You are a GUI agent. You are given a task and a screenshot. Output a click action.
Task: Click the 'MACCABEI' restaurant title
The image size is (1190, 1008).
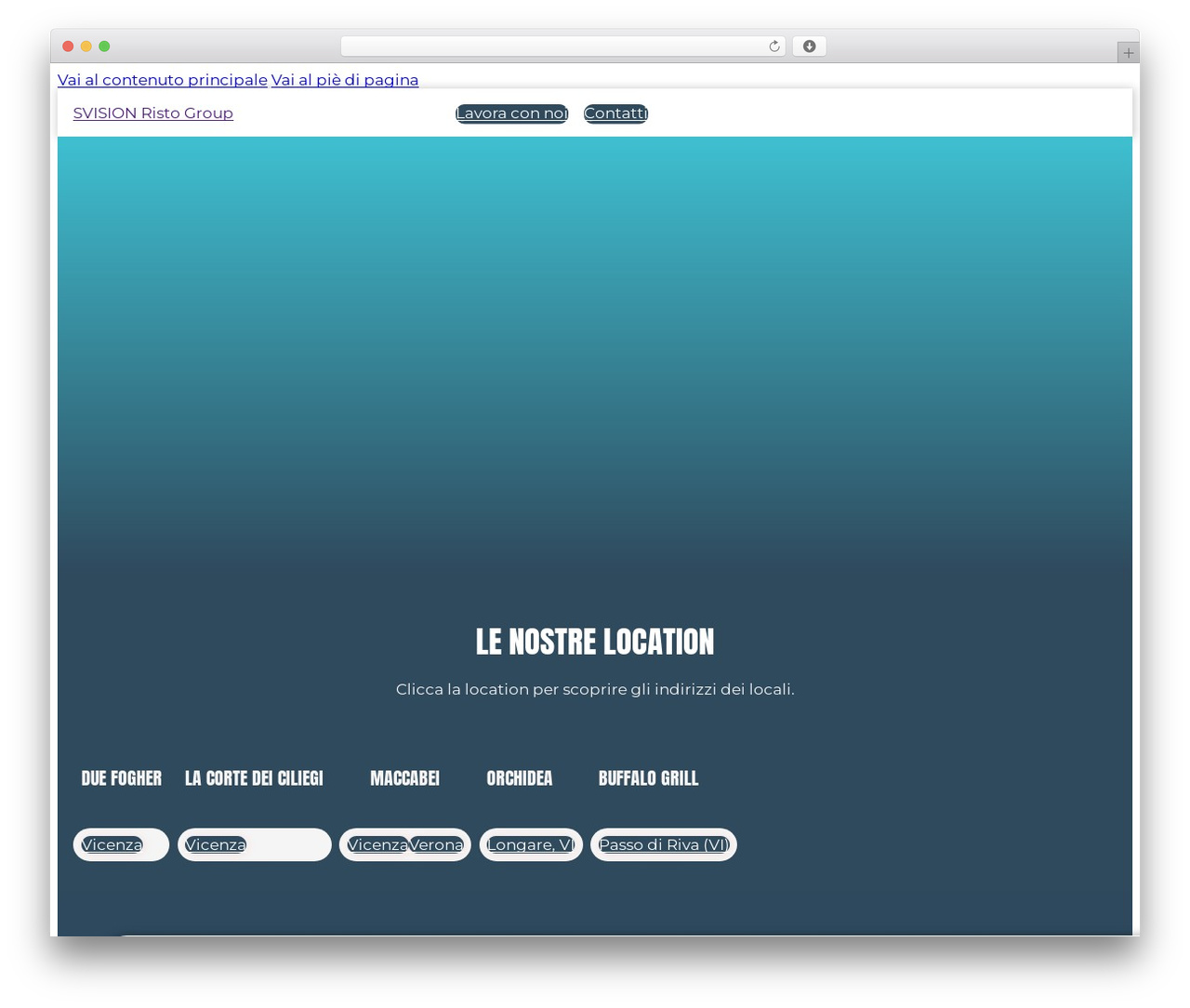[405, 778]
